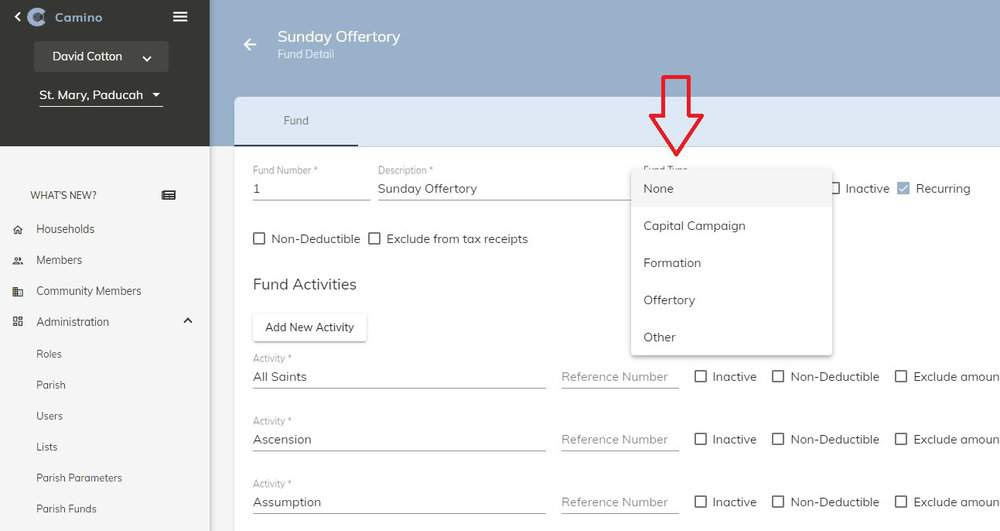1000x531 pixels.
Task: Click Reference Number field for Assumption
Action: (x=620, y=502)
